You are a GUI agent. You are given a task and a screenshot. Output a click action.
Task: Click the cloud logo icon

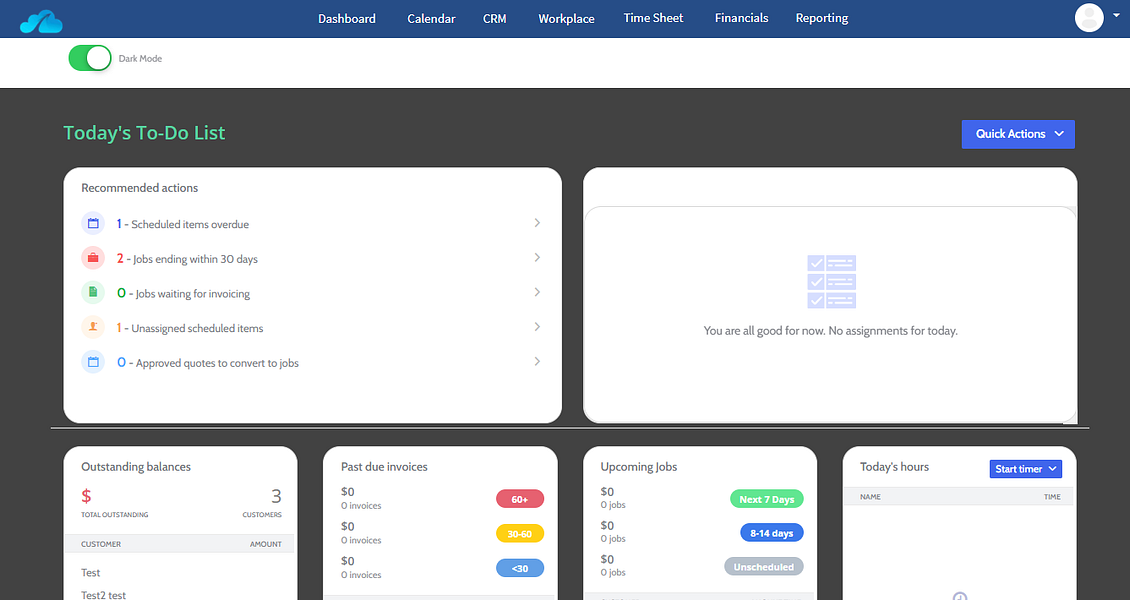click(x=41, y=22)
